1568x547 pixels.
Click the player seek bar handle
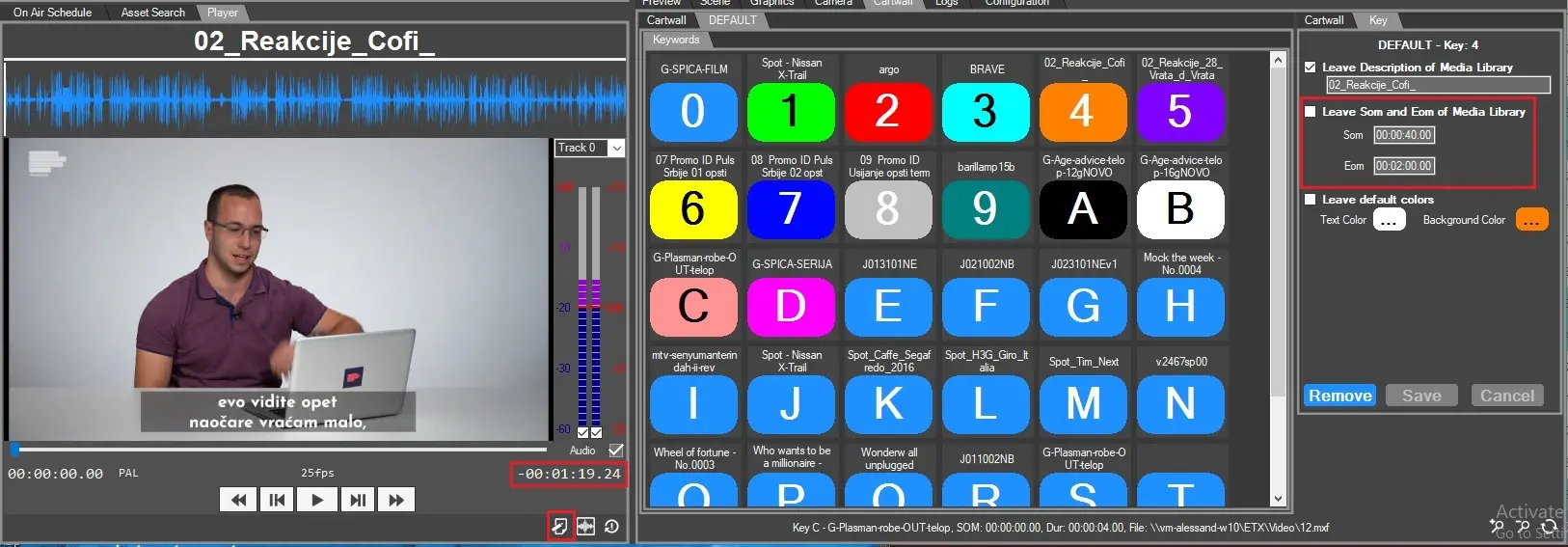pyautogui.click(x=14, y=450)
